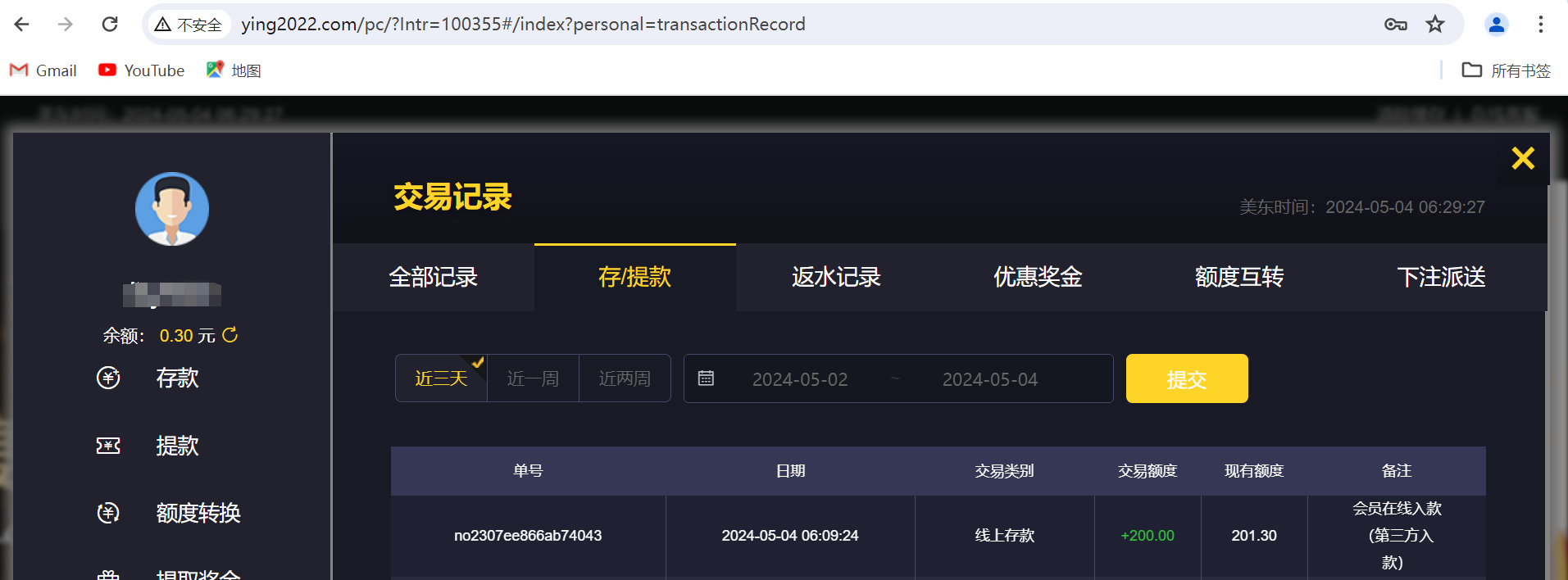The width and height of the screenshot is (1568, 580).
Task: Select order number no2307ee866ab74043
Action: tap(528, 536)
